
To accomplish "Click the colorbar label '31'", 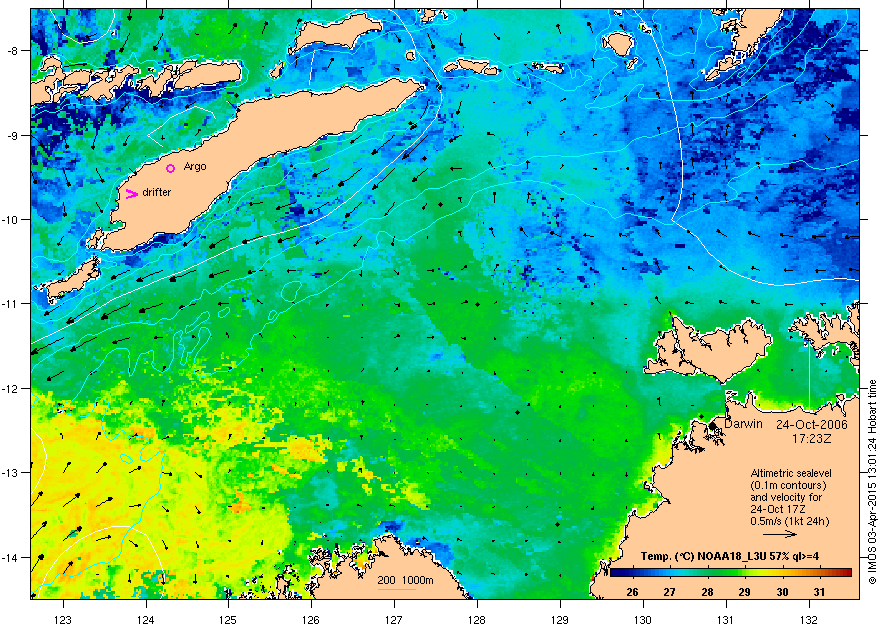I will pyautogui.click(x=819, y=592).
